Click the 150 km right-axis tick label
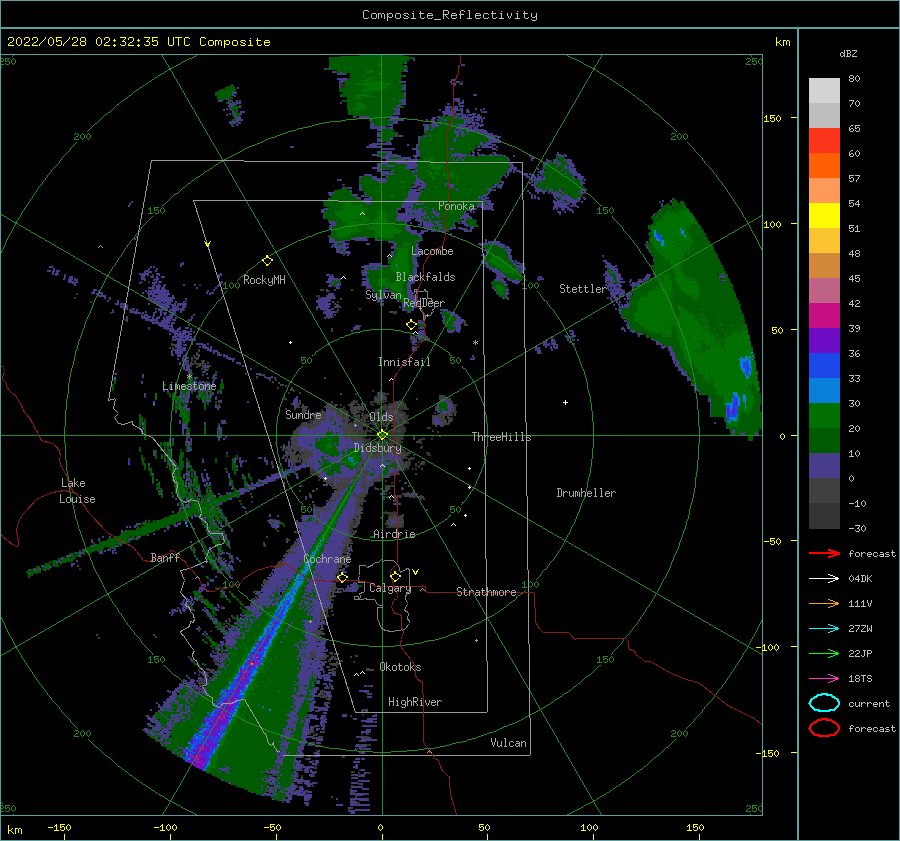900x841 pixels. [x=772, y=118]
